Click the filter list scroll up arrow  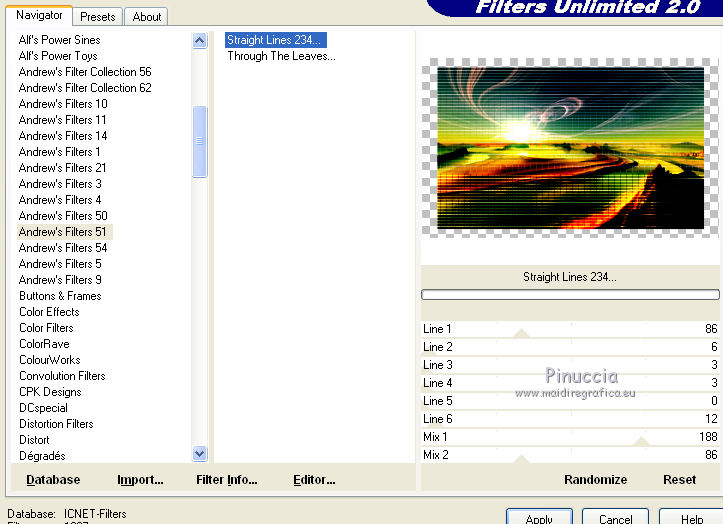pos(199,41)
